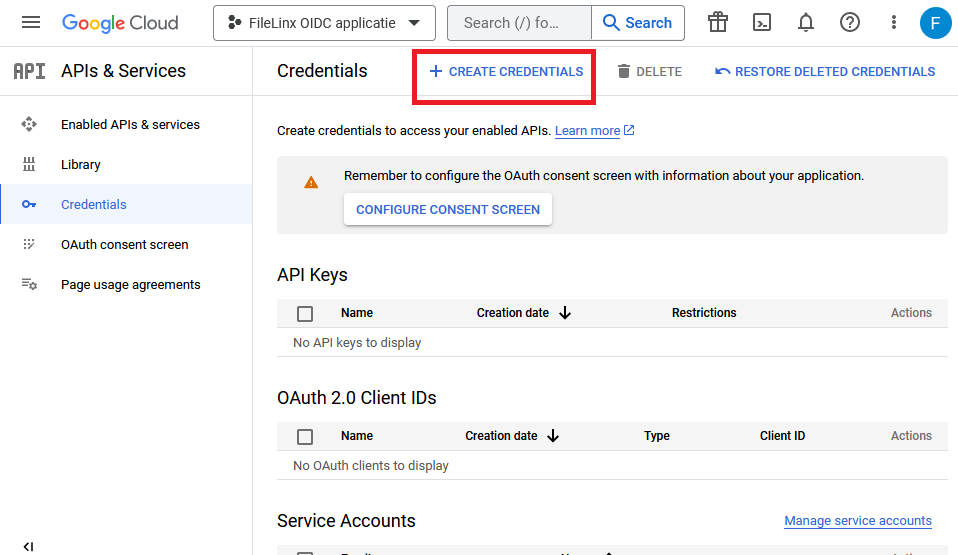Click the OAuth Type column header
This screenshot has height=555, width=958.
tap(657, 436)
